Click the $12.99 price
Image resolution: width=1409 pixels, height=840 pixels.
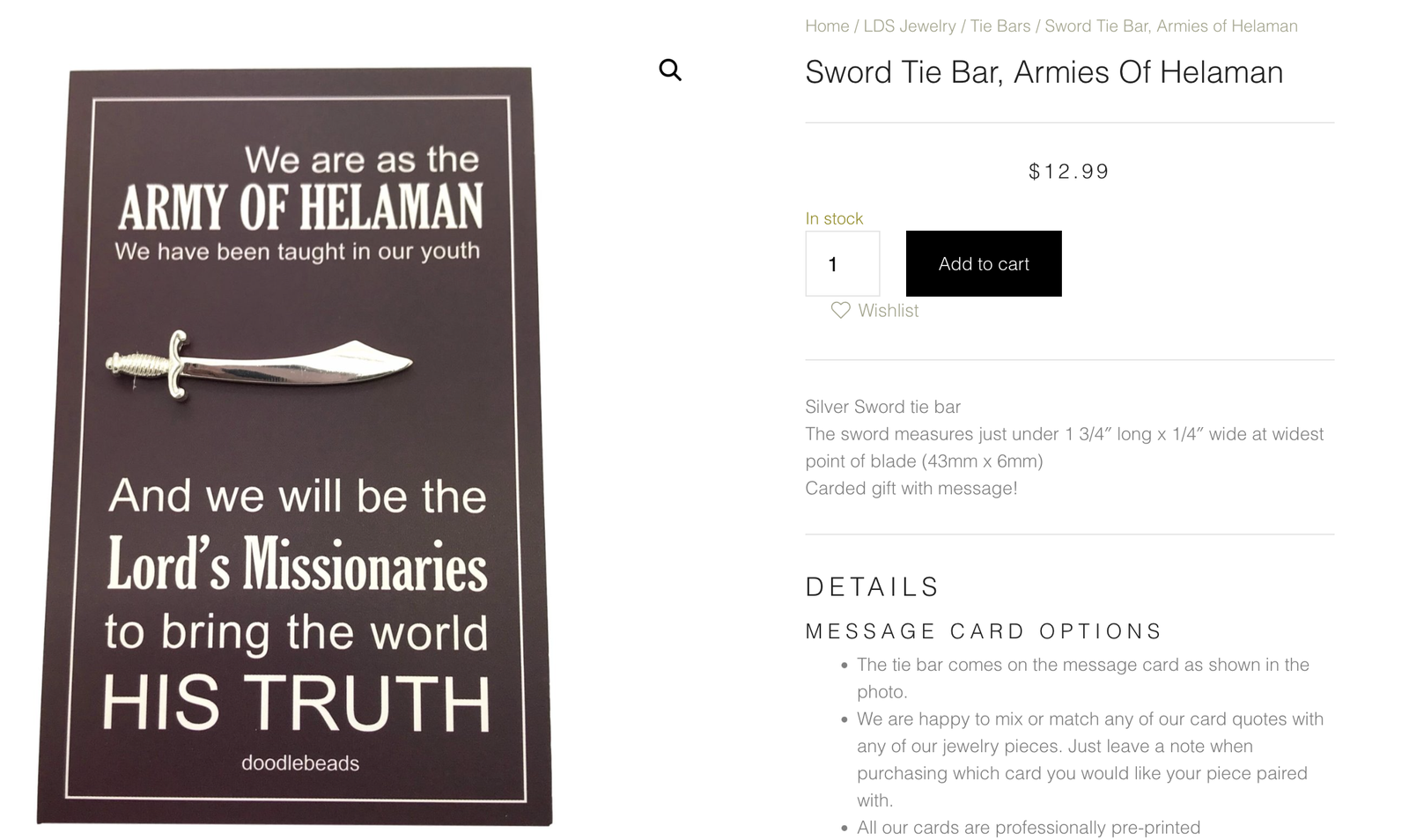coord(1069,172)
